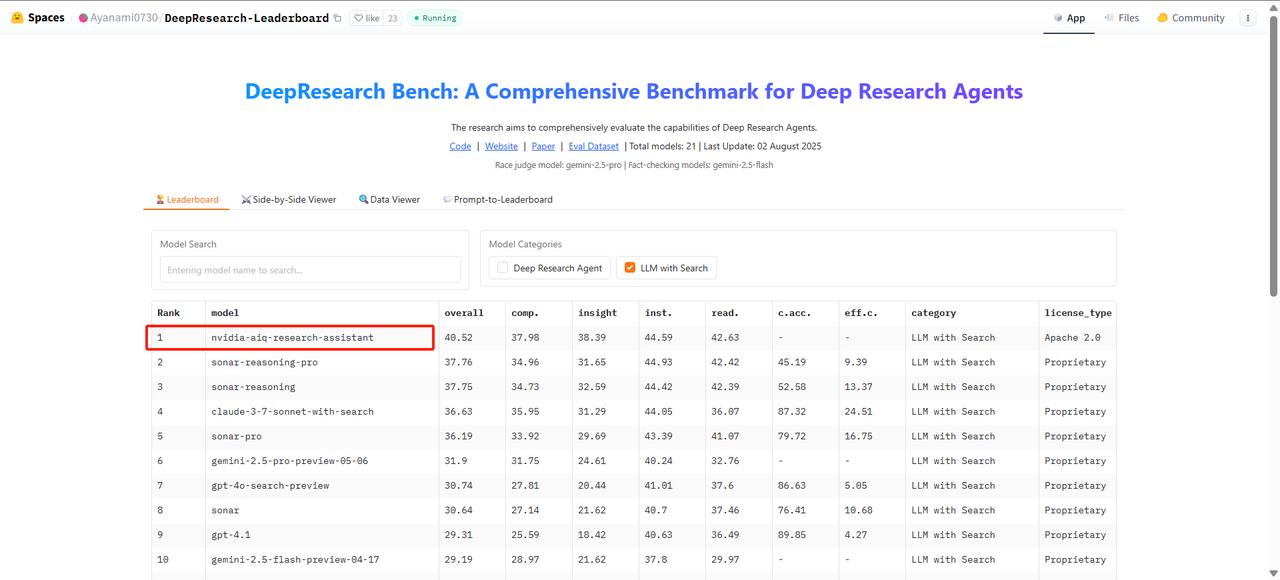Select the Prompt-to-Leaderboard tab
Screen dimensions: 1280x580
497,199
